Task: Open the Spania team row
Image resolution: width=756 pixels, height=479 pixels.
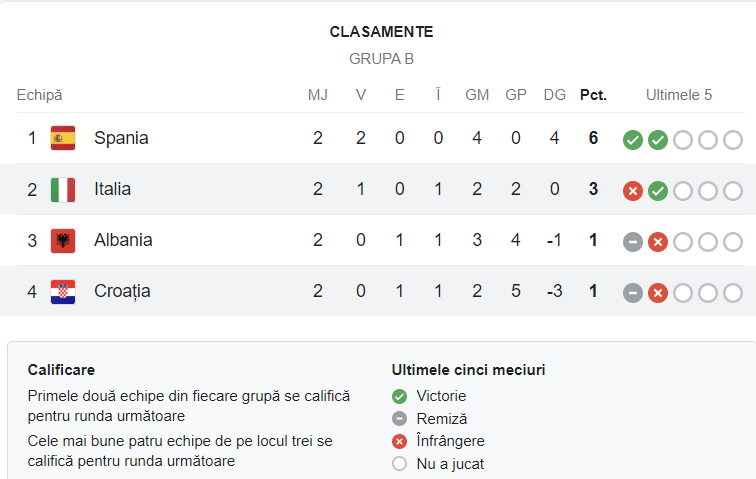Action: tap(378, 138)
